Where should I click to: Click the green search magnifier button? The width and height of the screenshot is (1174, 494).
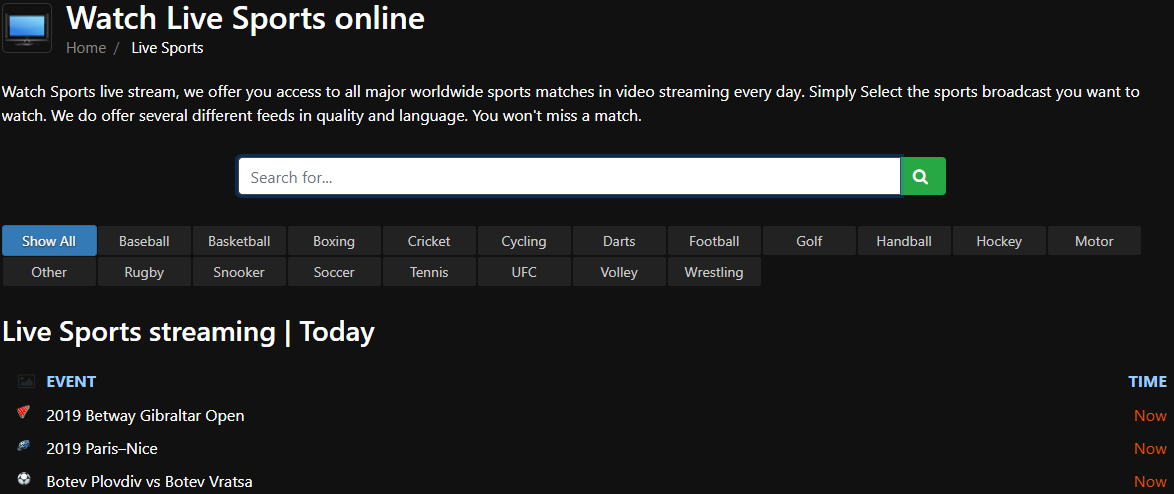[x=922, y=177]
